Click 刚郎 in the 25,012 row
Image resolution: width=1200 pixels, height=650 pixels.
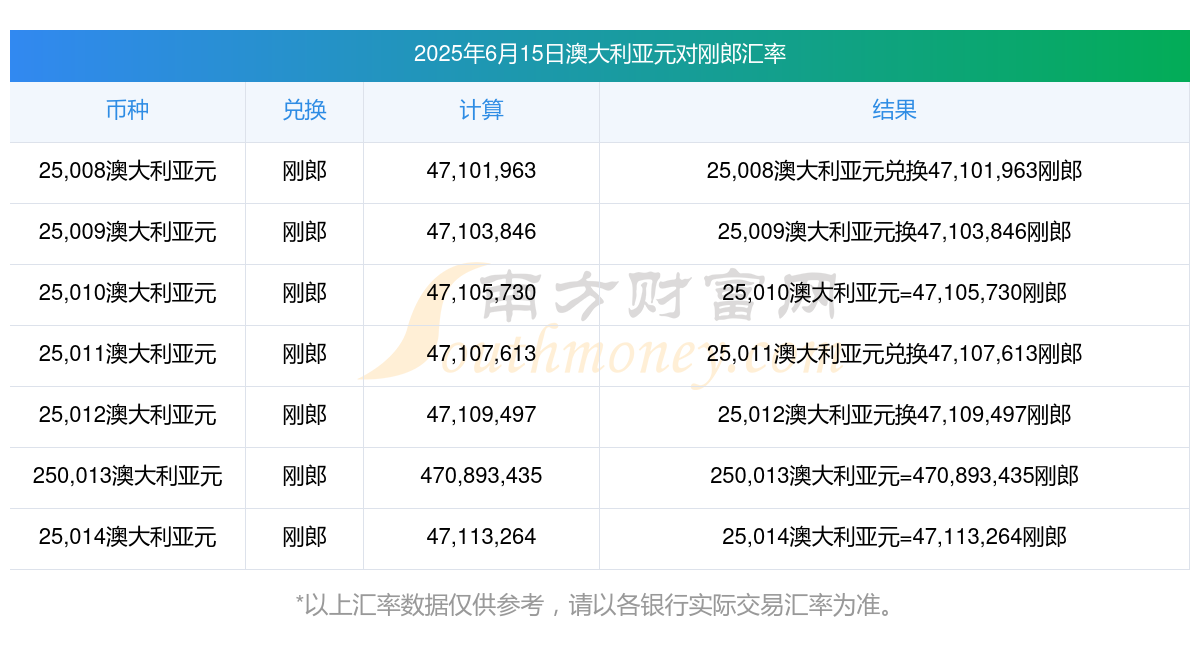[304, 415]
